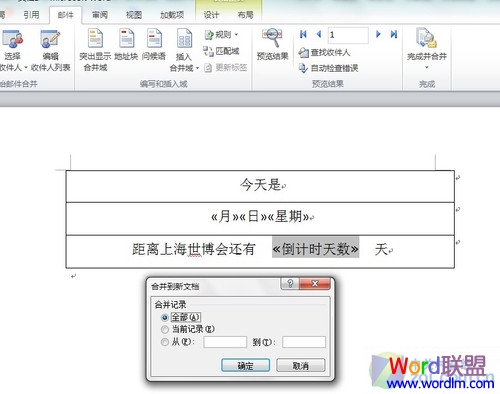500x394 pixels.
Task: Open the 完成并合并 menu
Action: 427,49
